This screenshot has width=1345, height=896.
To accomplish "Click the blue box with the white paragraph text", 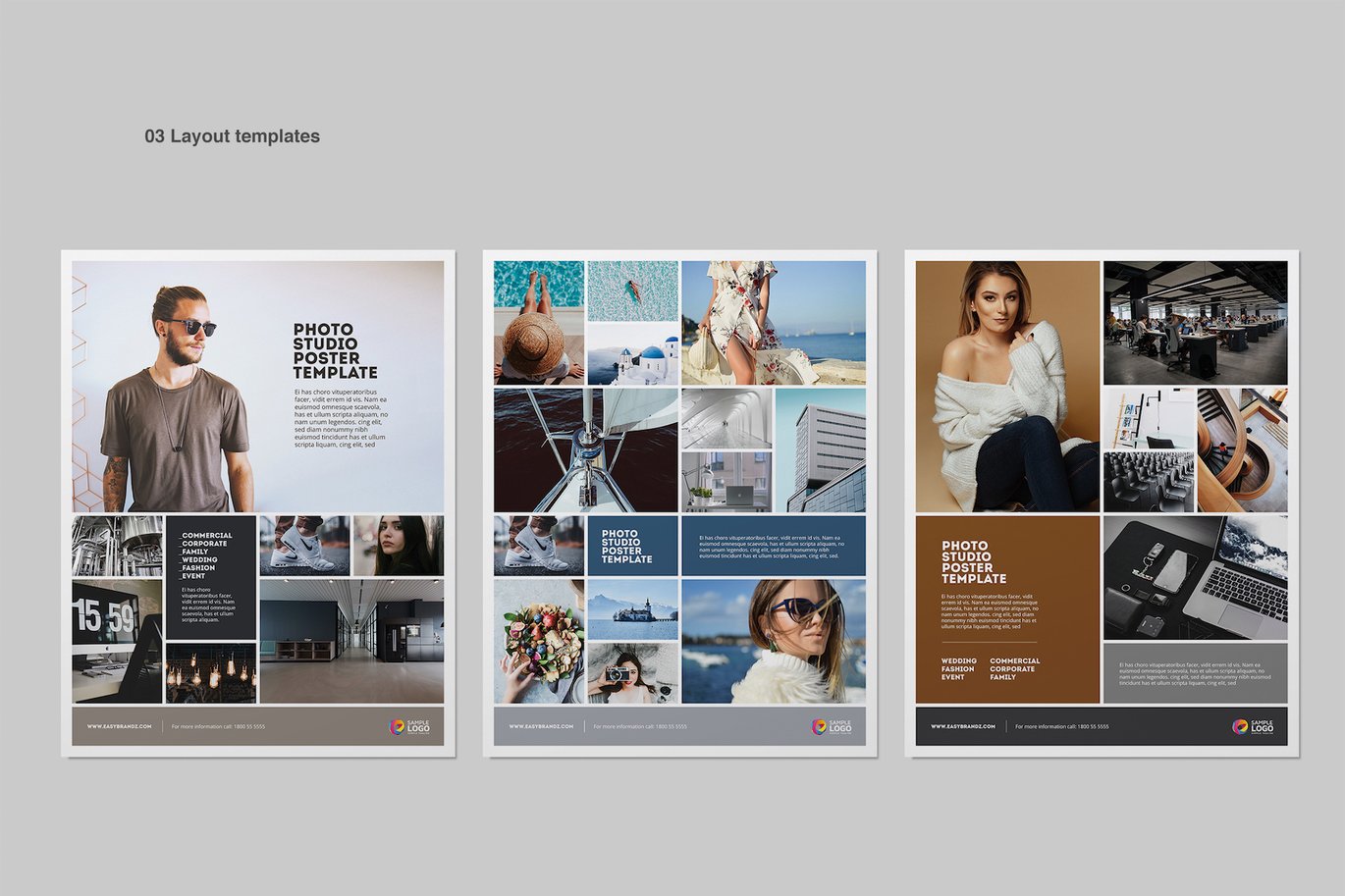I will click(774, 546).
